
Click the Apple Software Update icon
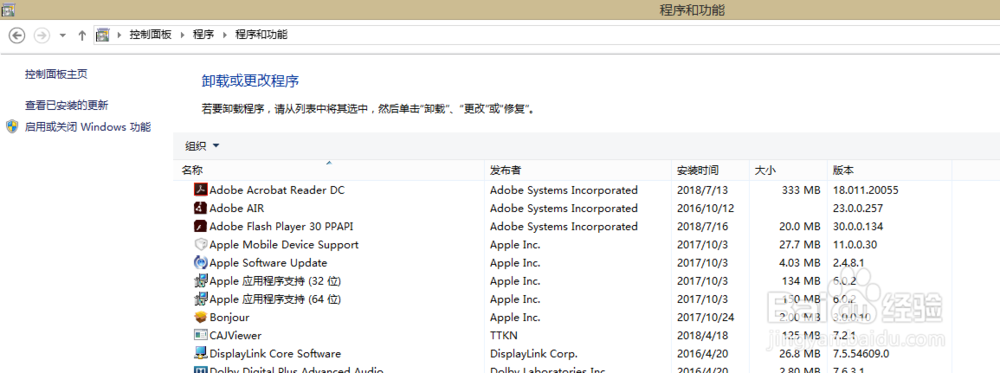(x=201, y=263)
